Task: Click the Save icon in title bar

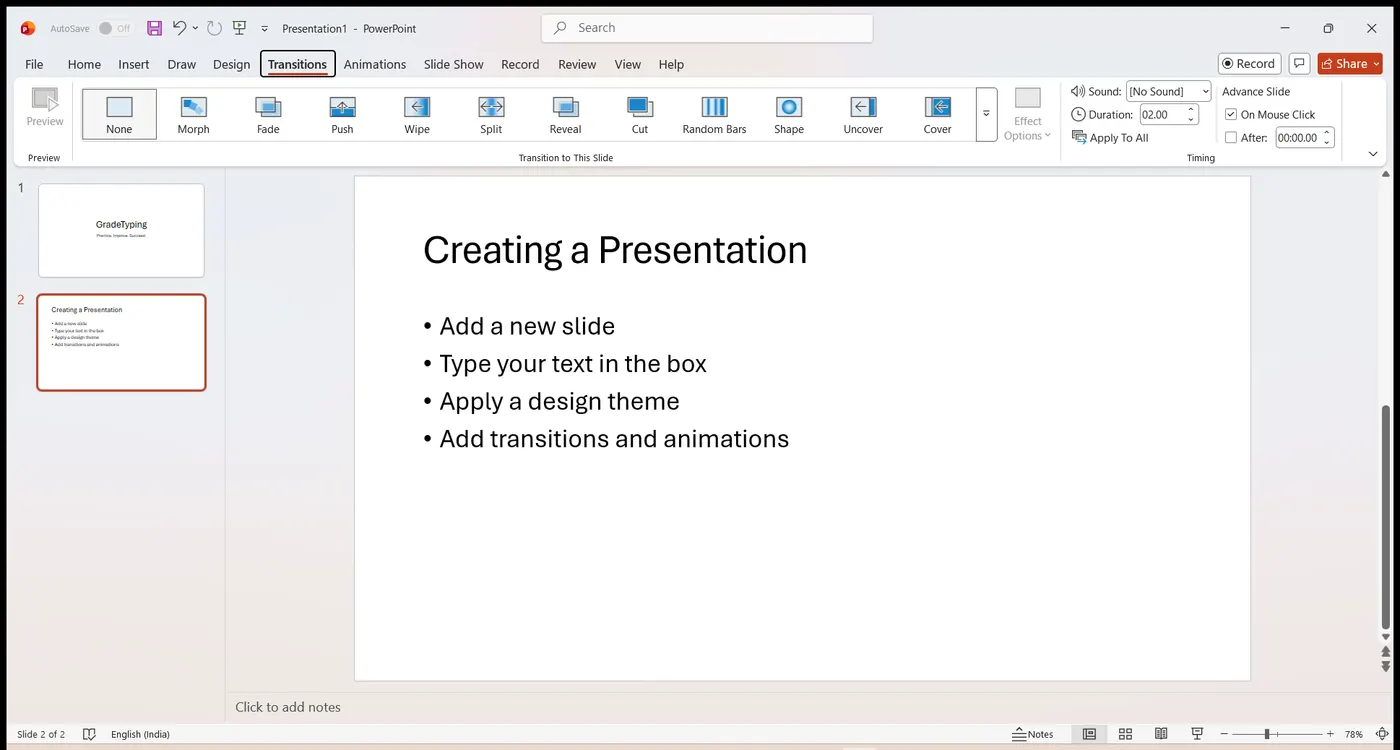Action: click(154, 28)
